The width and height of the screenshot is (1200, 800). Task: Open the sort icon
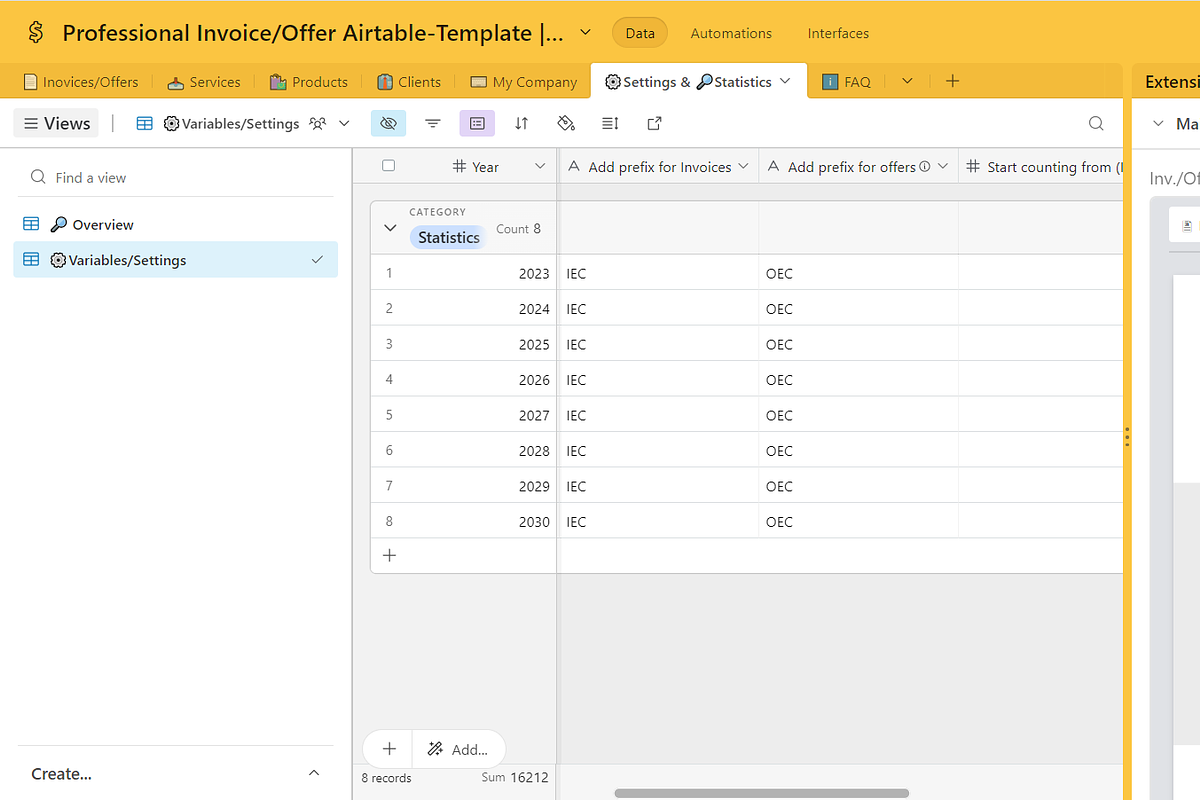click(x=521, y=123)
